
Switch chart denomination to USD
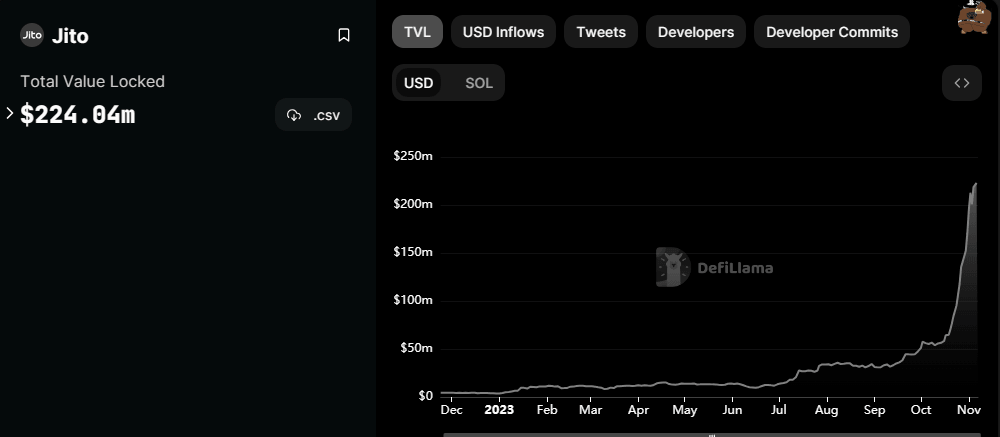418,83
